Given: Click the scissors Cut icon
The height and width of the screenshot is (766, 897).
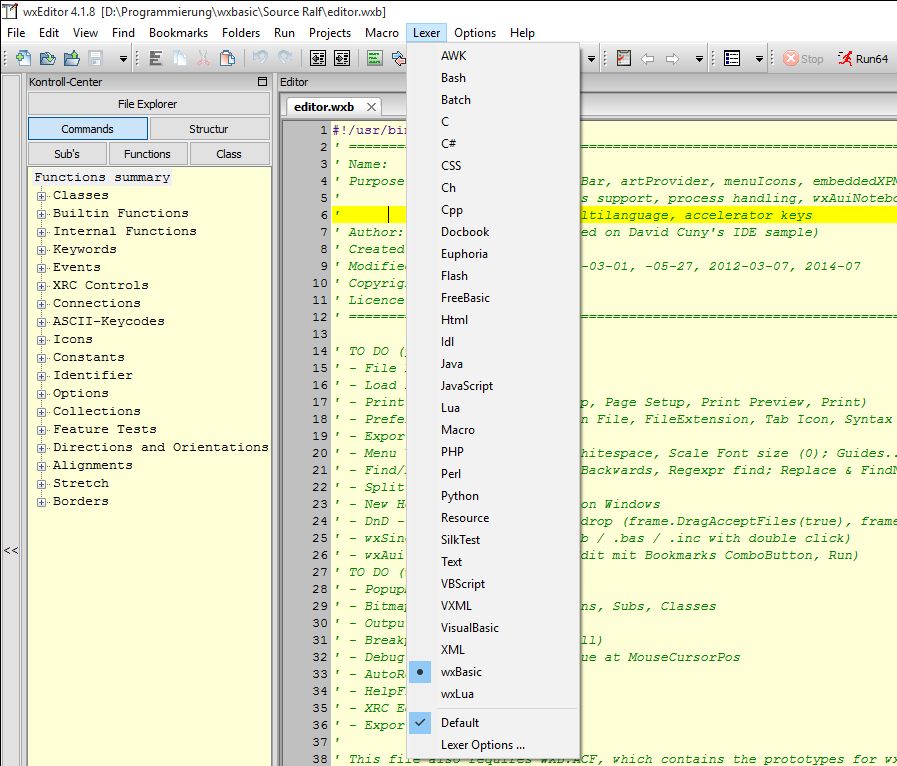Looking at the screenshot, I should click(x=203, y=59).
